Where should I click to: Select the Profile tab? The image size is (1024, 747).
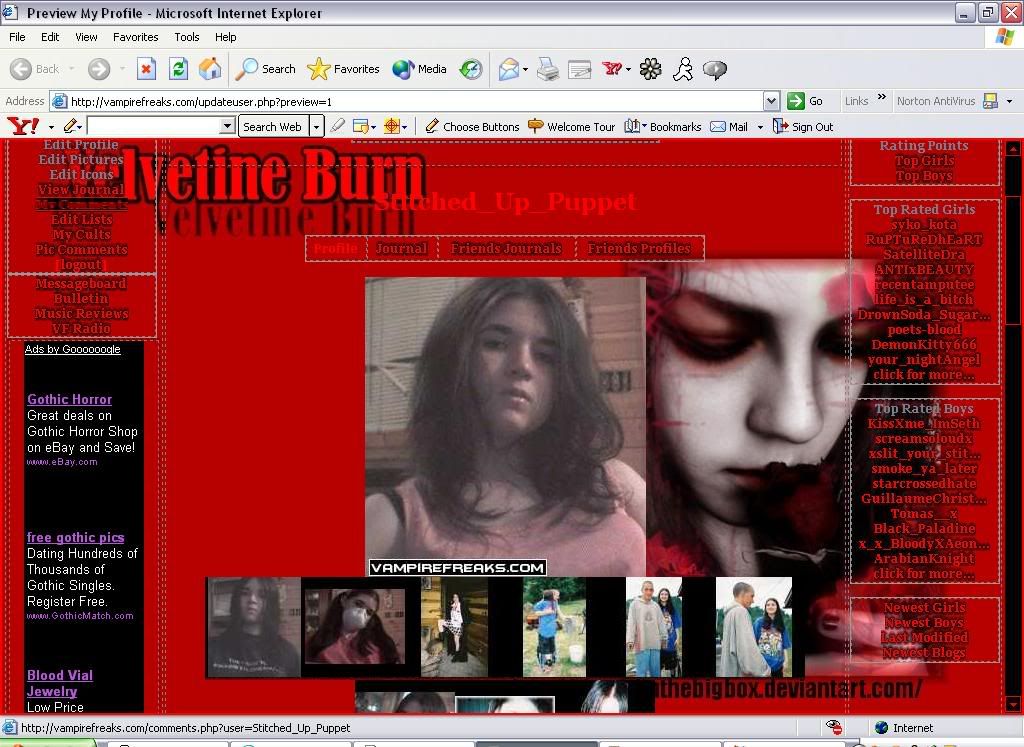[x=336, y=248]
